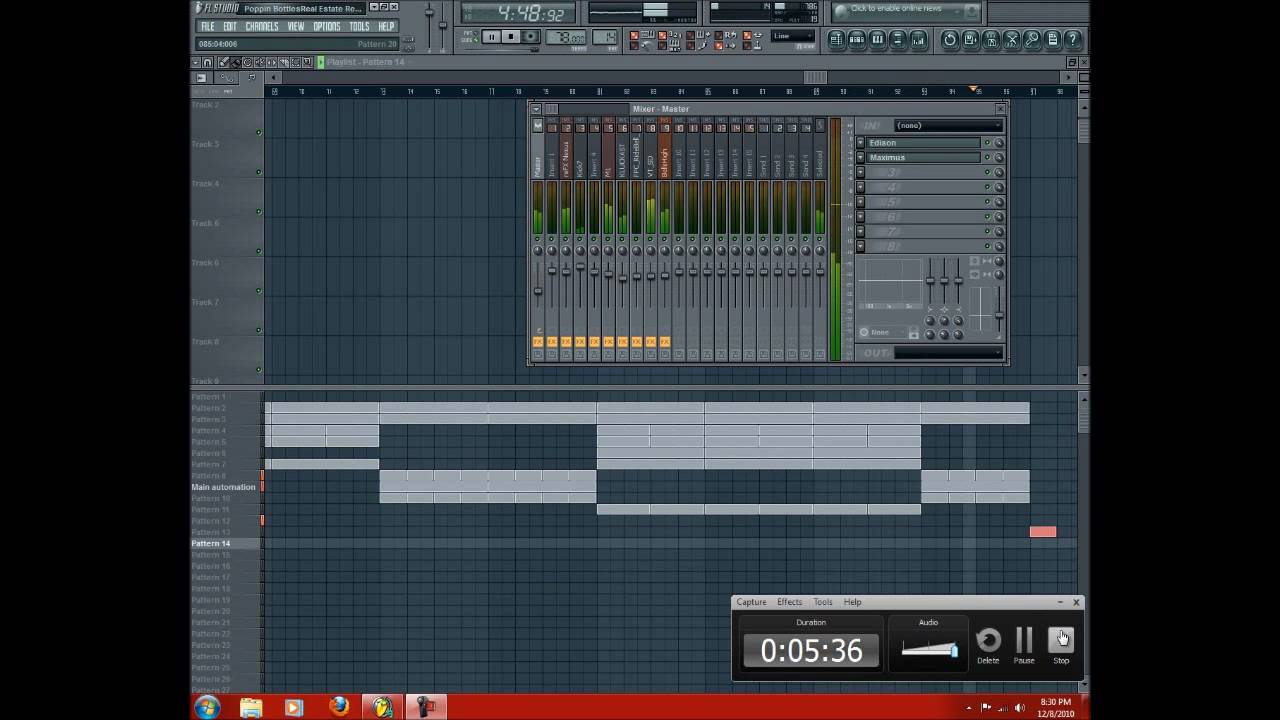Select Main automation in pattern list
Image resolution: width=1280 pixels, height=720 pixels.
tap(224, 487)
